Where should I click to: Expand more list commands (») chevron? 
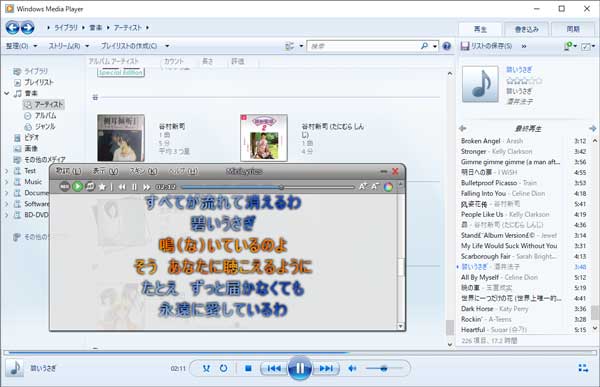tap(524, 46)
